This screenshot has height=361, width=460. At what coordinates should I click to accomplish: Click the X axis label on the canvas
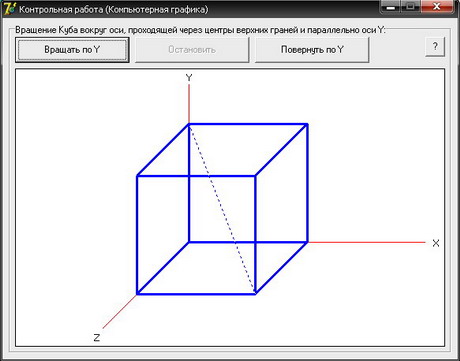[436, 243]
